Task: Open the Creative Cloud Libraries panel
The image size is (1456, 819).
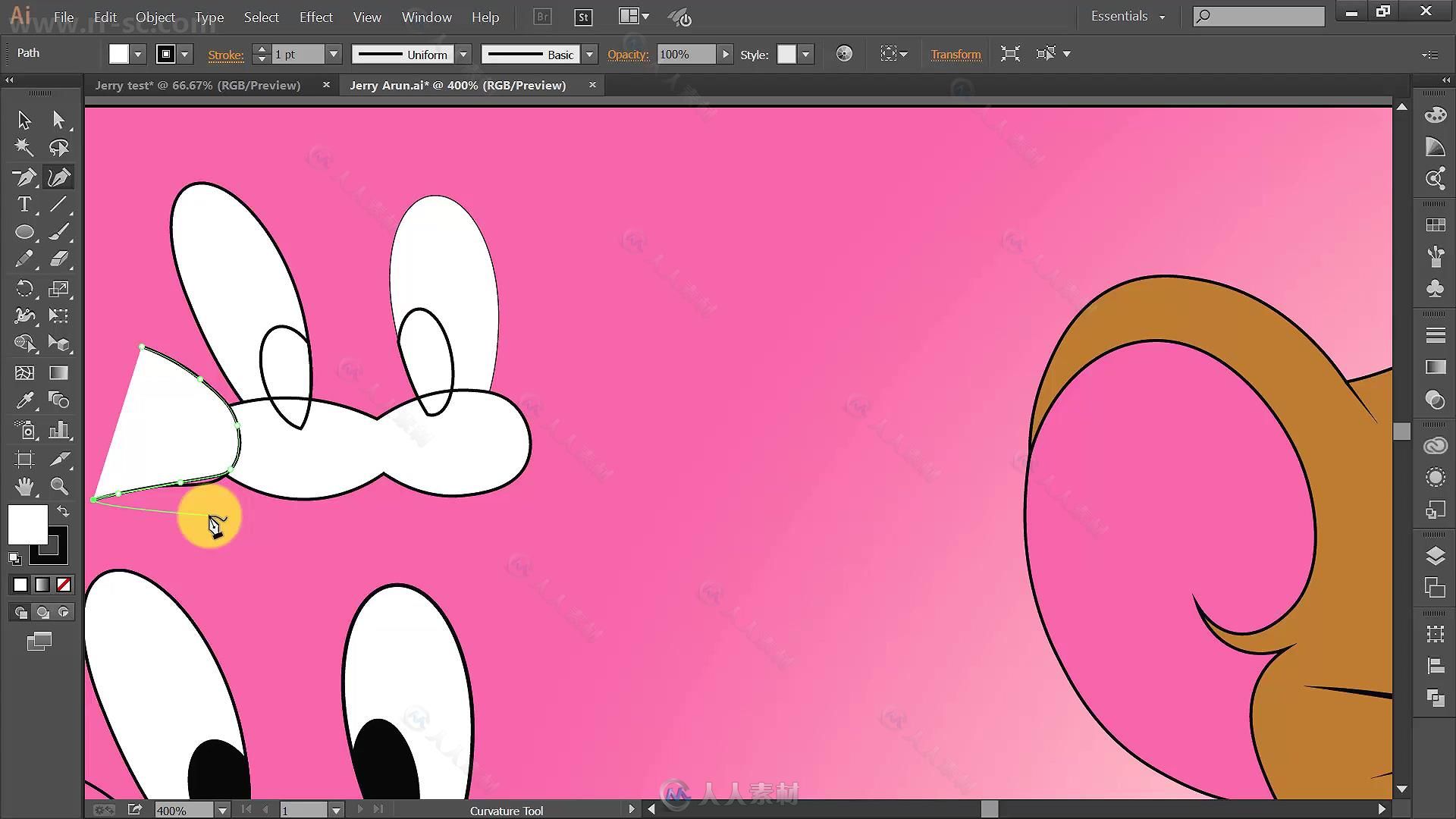Action: click(x=1435, y=446)
